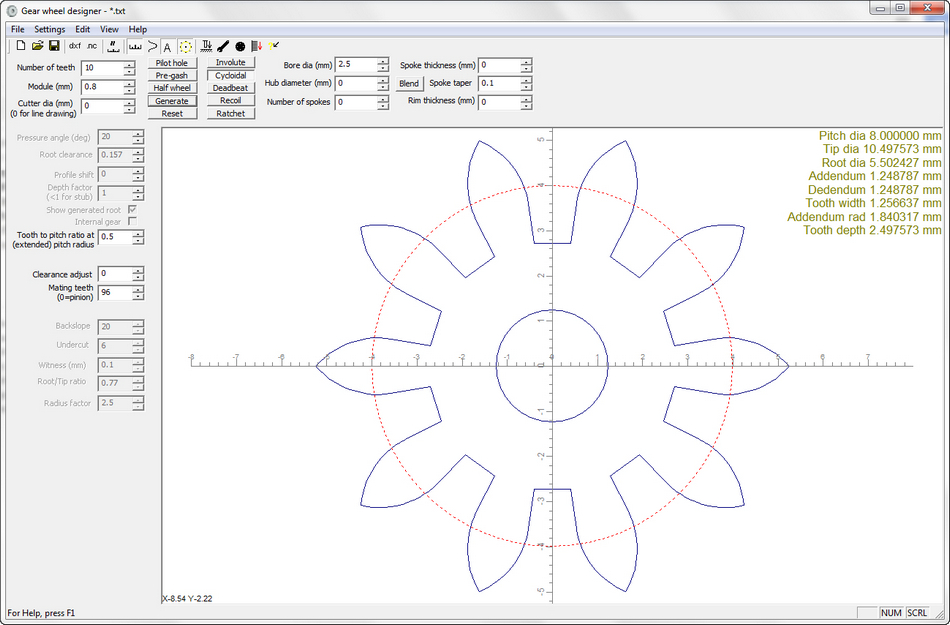The height and width of the screenshot is (625, 950).
Task: Click the New file icon in toolbar
Action: click(x=21, y=46)
